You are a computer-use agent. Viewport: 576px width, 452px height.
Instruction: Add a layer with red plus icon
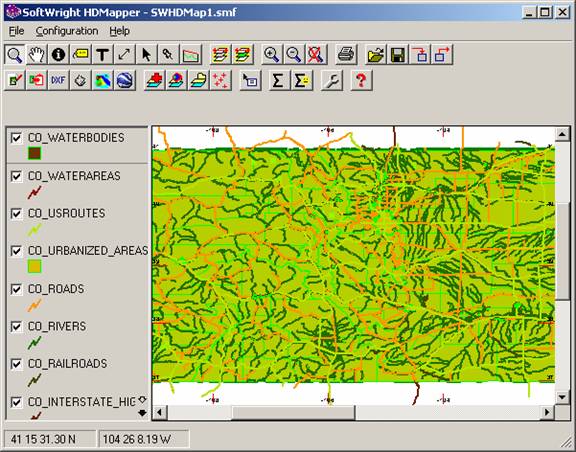pyautogui.click(x=155, y=80)
